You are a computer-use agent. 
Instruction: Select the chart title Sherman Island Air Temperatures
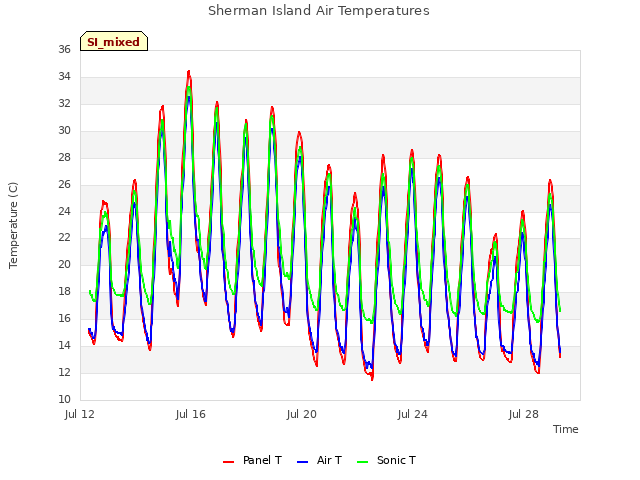pyautogui.click(x=319, y=11)
